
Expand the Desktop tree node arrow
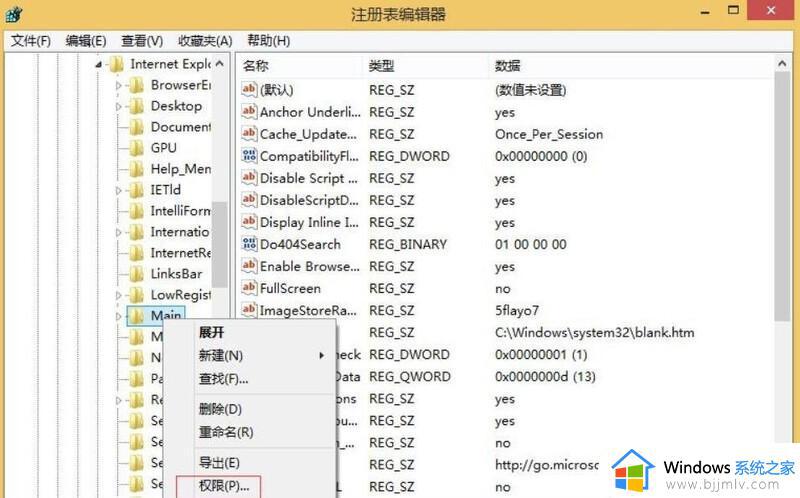[x=118, y=107]
